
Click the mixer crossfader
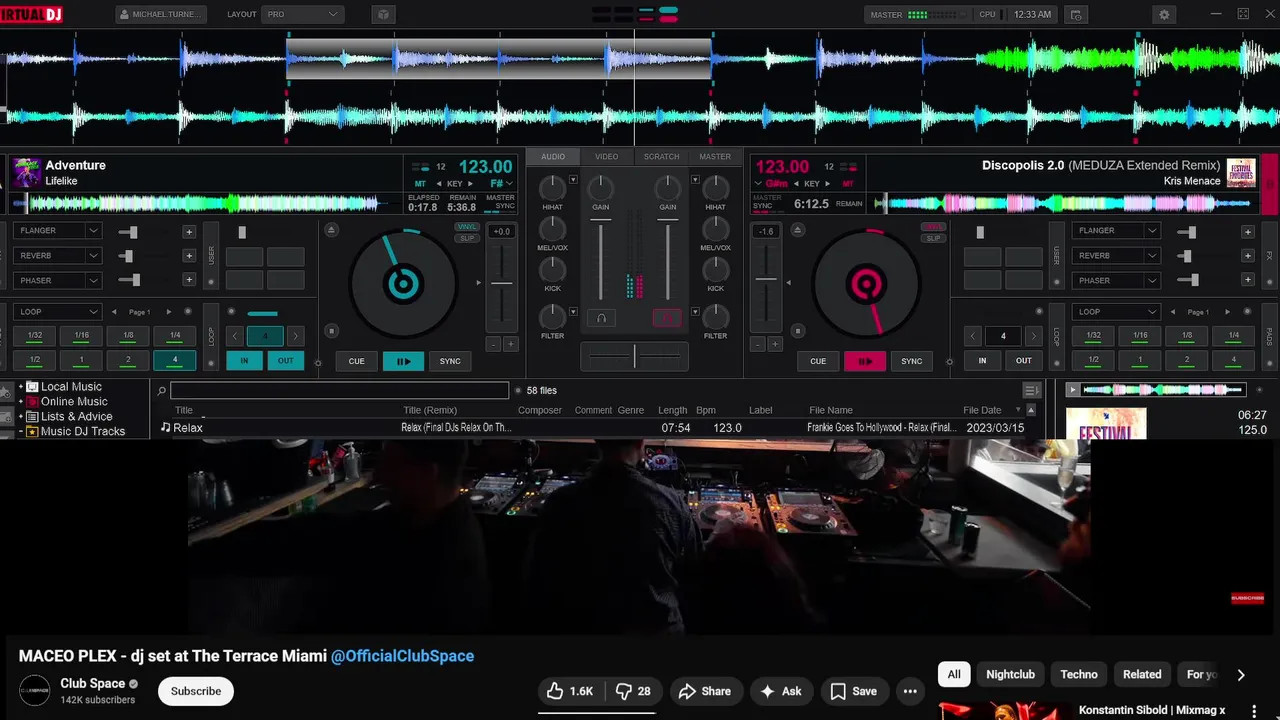[634, 356]
